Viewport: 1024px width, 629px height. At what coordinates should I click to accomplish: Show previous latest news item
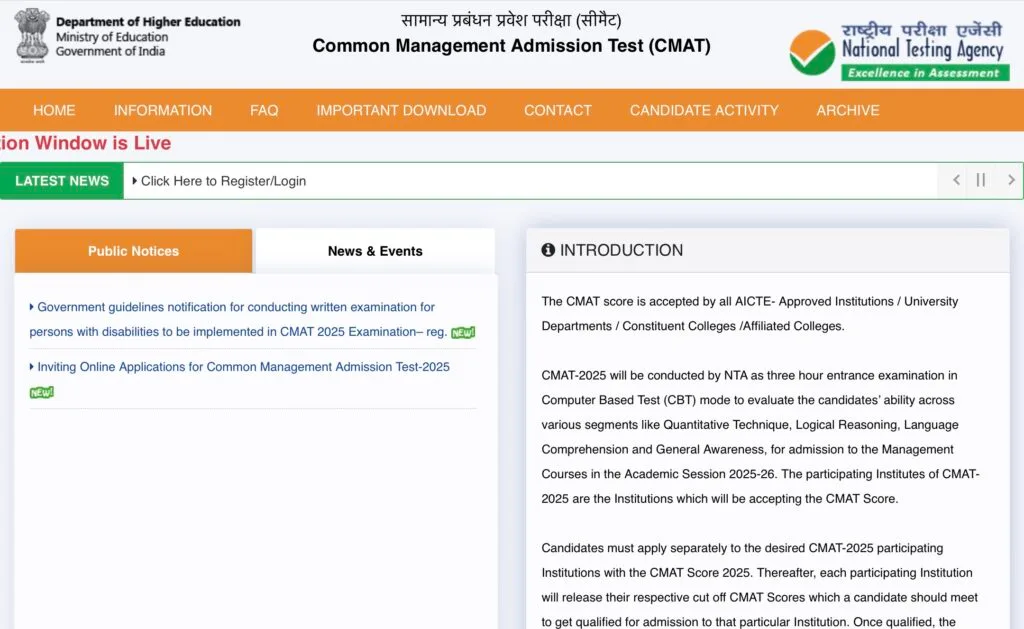pyautogui.click(x=956, y=180)
